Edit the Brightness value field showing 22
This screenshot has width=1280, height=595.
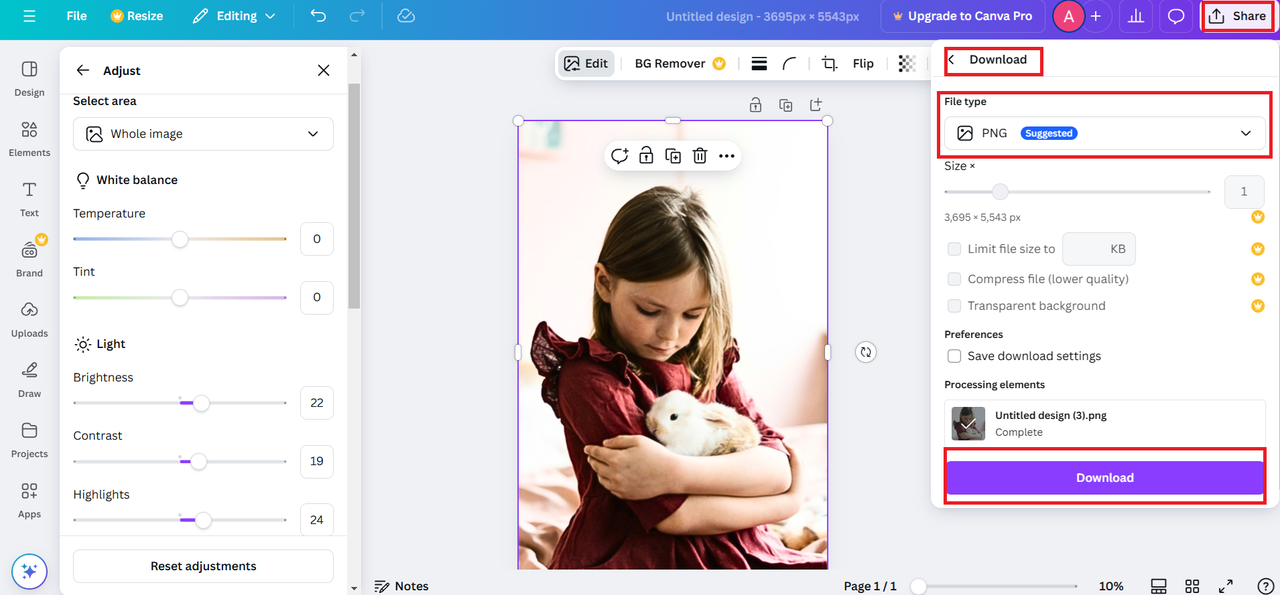[317, 403]
